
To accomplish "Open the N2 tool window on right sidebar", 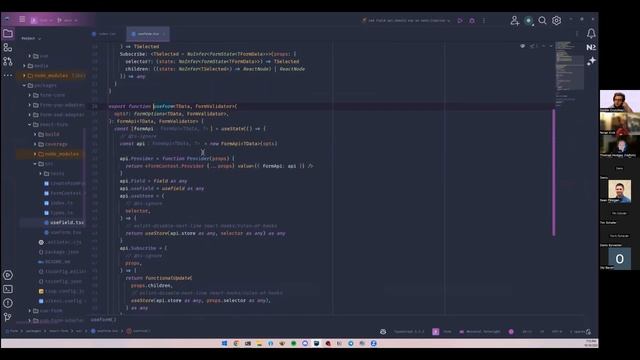I will click(x=591, y=47).
